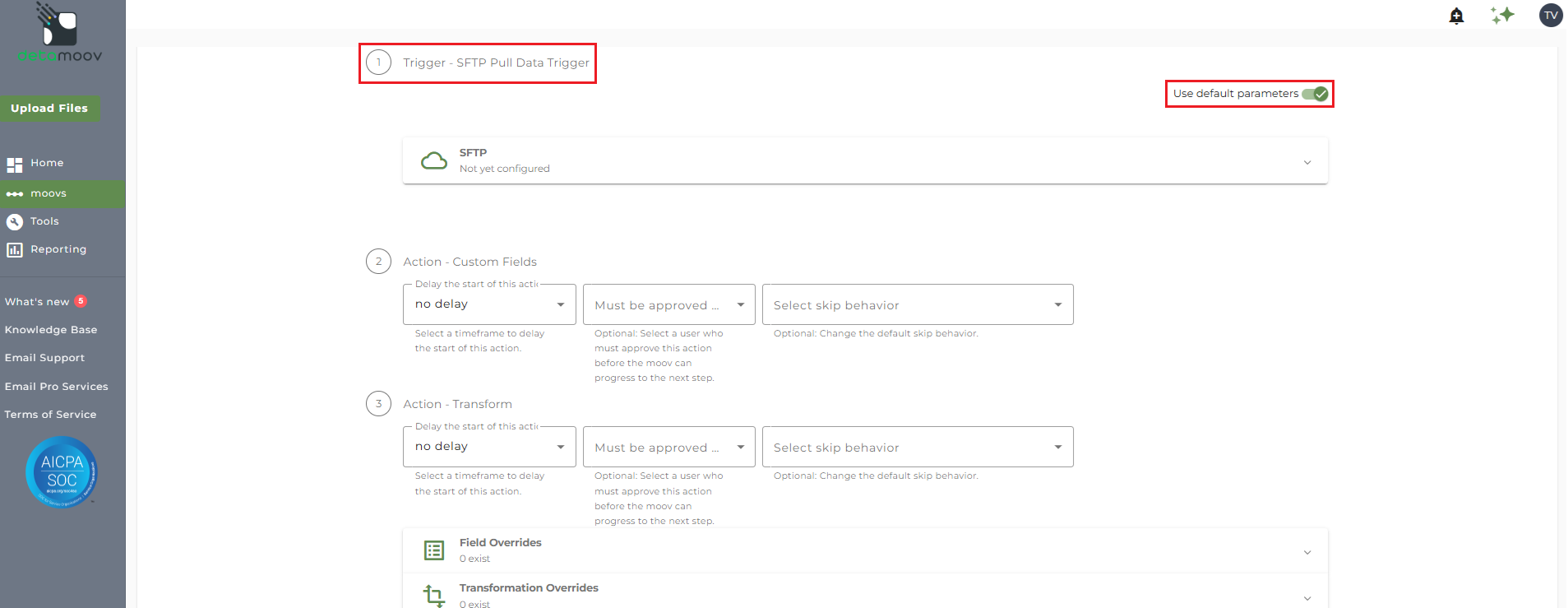The width and height of the screenshot is (1568, 608).
Task: Open the notifications bell icon
Action: tap(1456, 16)
